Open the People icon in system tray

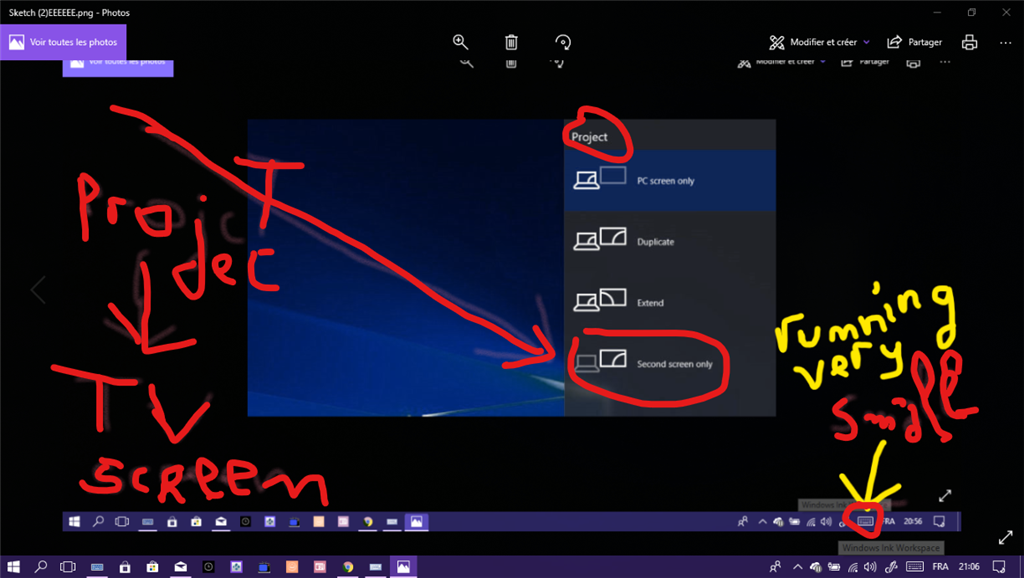[x=775, y=567]
